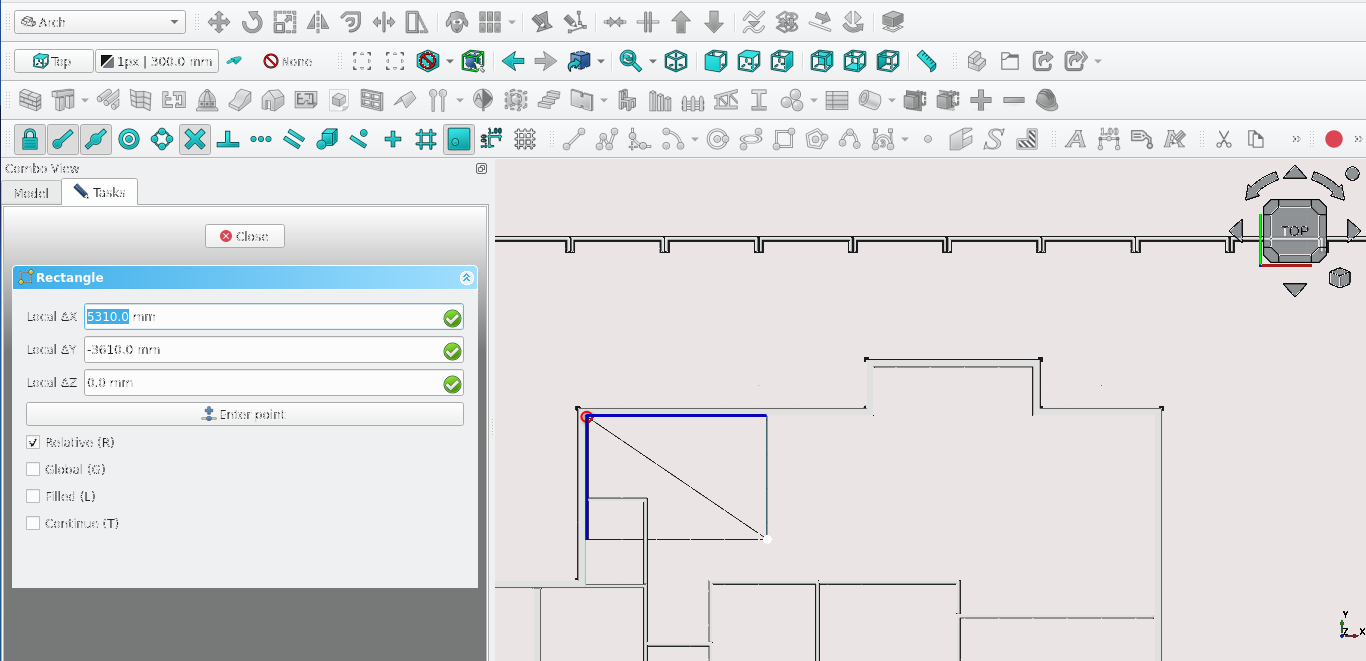Switch to the Model tab
The width and height of the screenshot is (1366, 661).
coord(31,192)
